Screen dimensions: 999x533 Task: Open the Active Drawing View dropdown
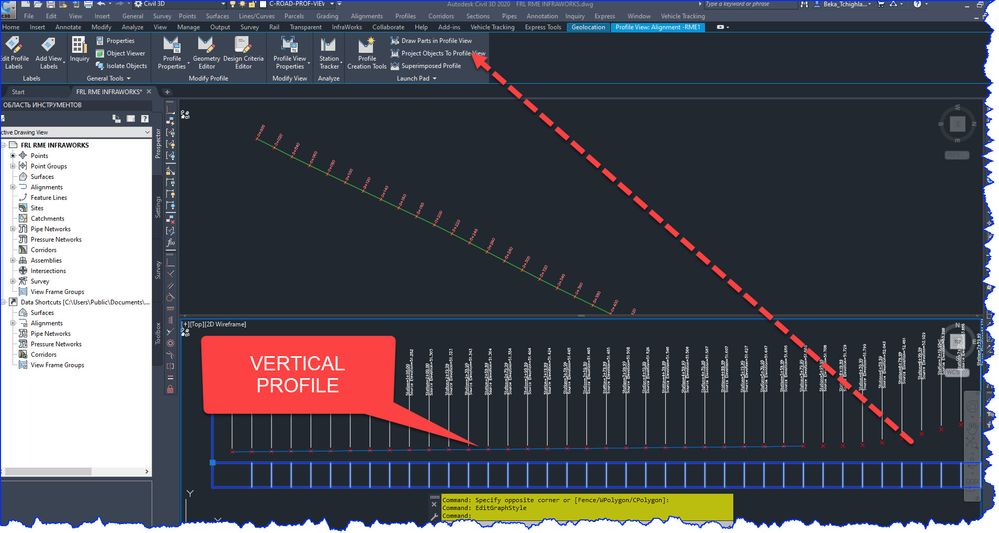pos(76,132)
